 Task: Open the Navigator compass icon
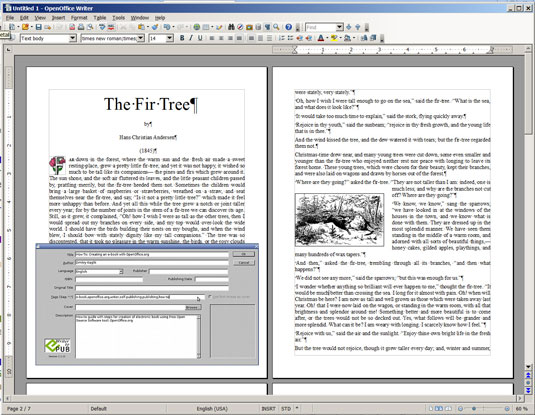[x=240, y=27]
